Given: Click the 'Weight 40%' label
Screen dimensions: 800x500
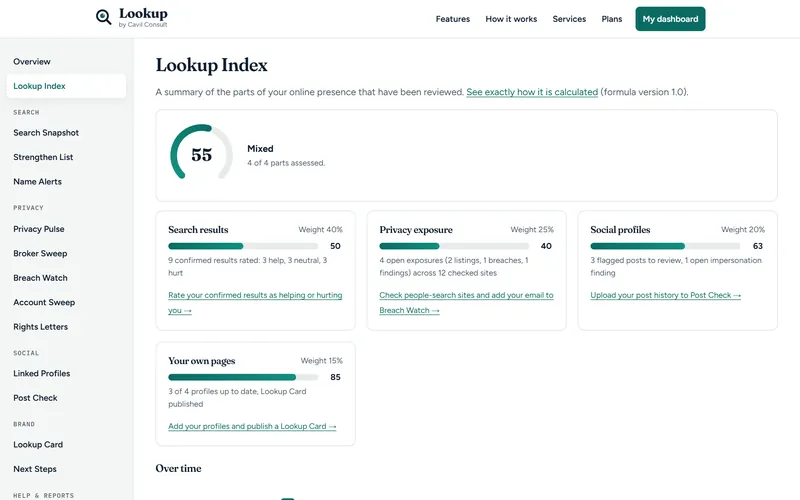Looking at the screenshot, I should [x=320, y=230].
